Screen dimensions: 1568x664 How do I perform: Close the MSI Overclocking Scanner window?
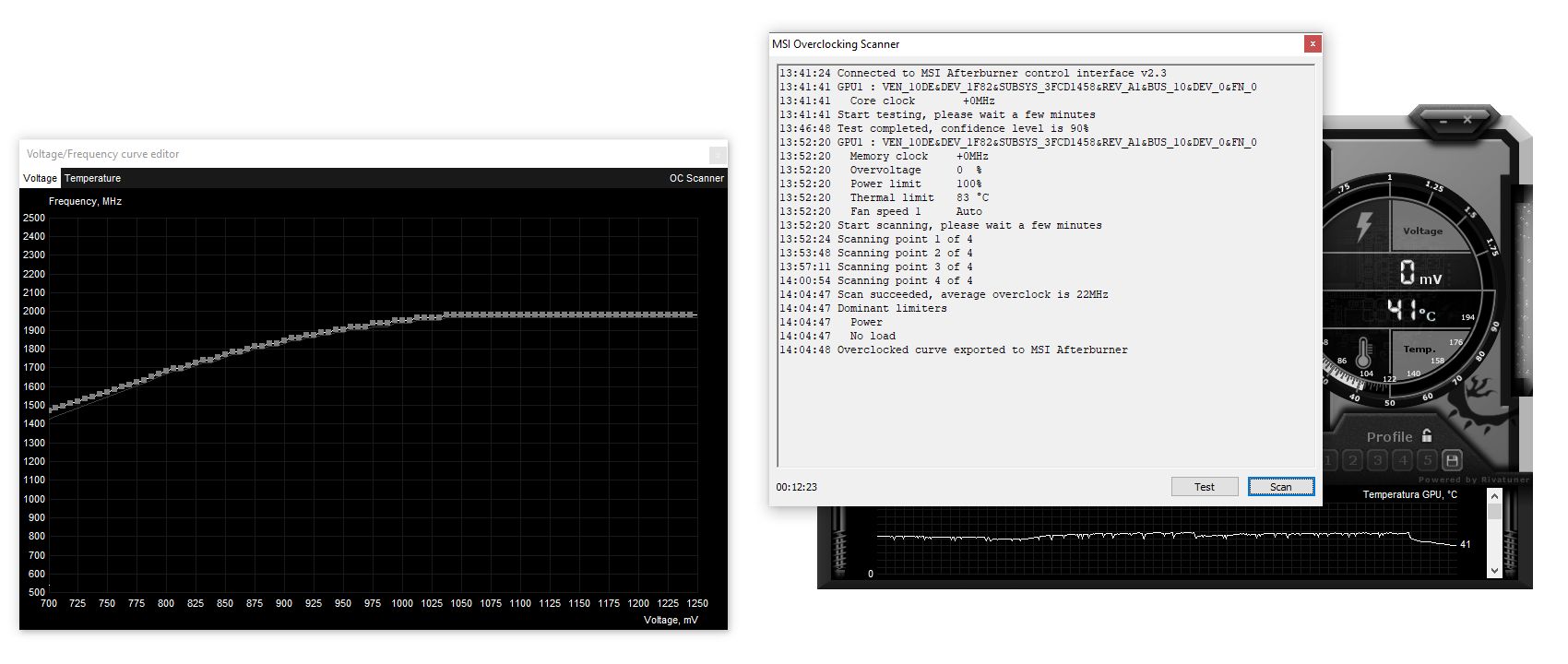tap(1313, 43)
